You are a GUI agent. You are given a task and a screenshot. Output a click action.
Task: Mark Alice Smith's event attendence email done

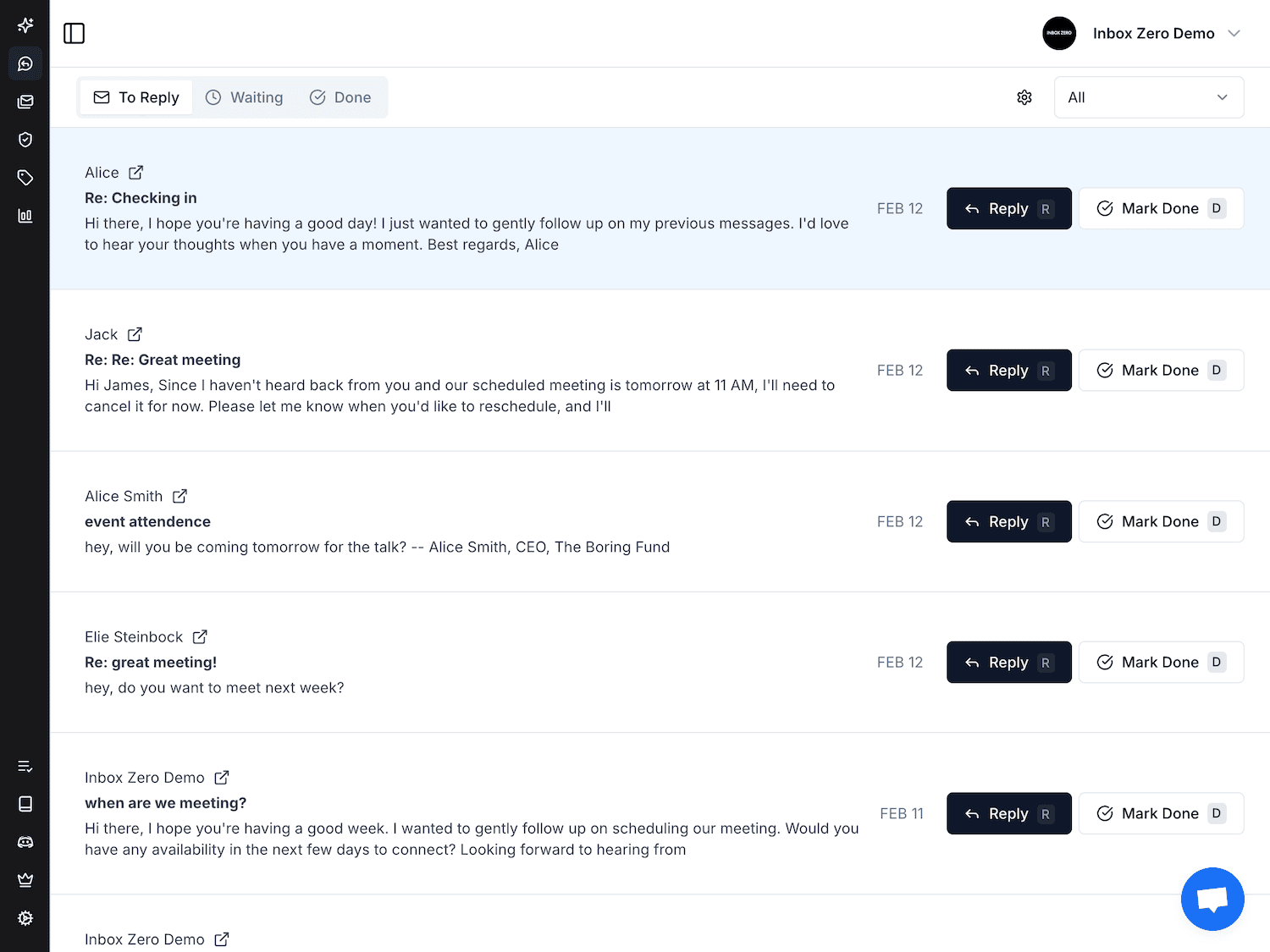click(x=1161, y=521)
